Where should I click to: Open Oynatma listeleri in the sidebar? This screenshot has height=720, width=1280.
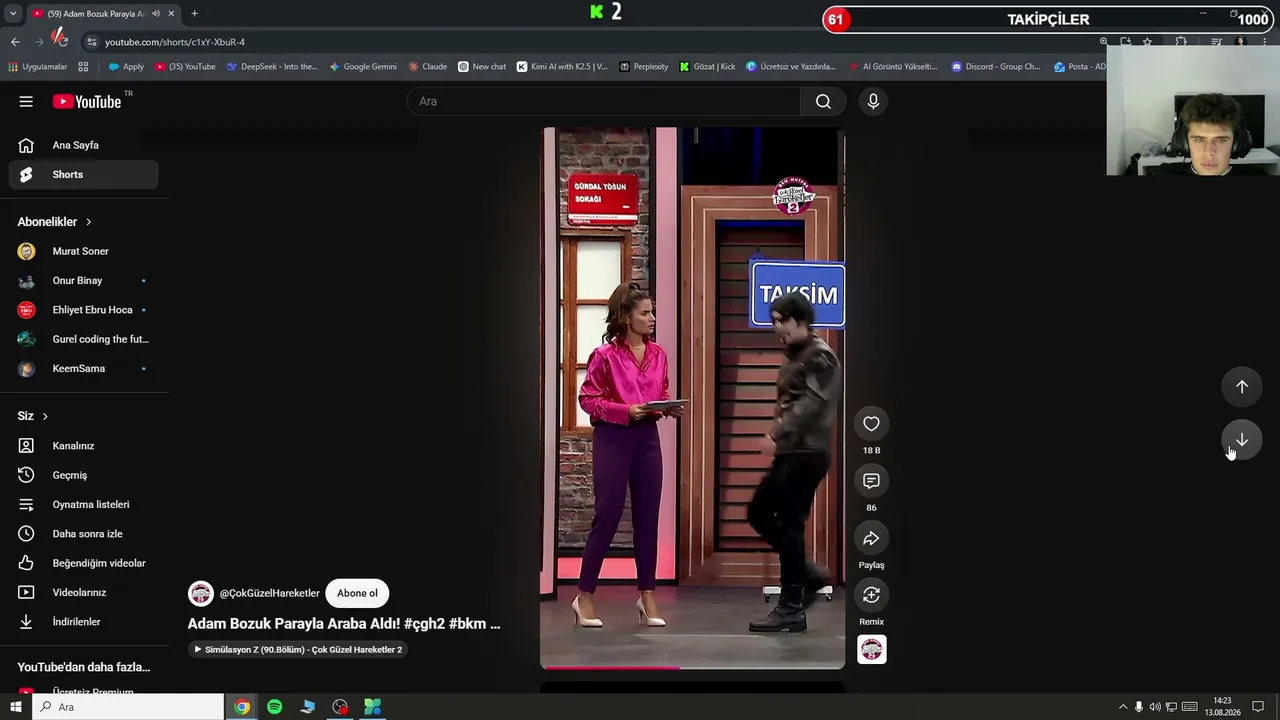point(84,504)
